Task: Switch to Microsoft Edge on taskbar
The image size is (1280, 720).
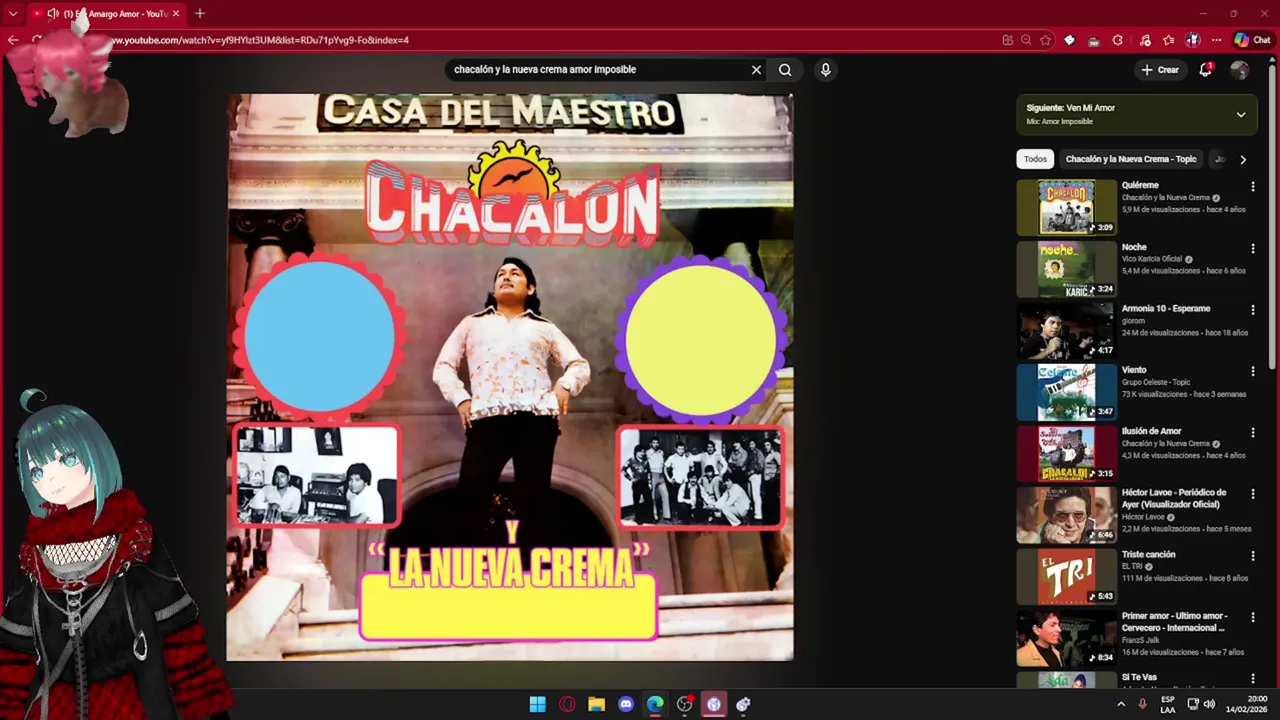Action: coord(655,704)
